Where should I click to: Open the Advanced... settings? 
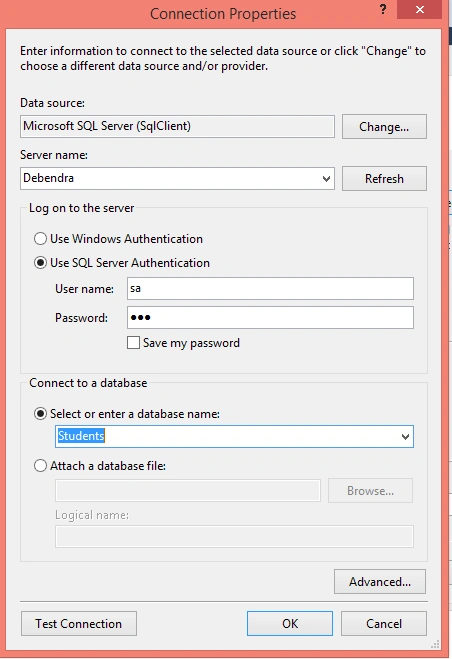(380, 582)
